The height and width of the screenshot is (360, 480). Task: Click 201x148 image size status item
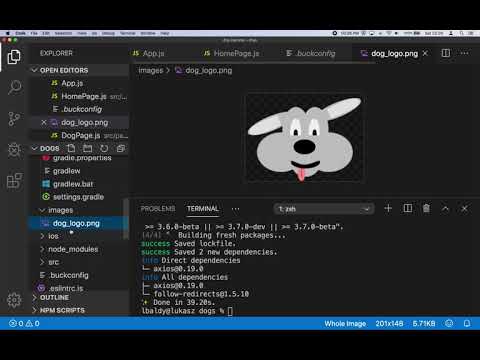(x=389, y=323)
